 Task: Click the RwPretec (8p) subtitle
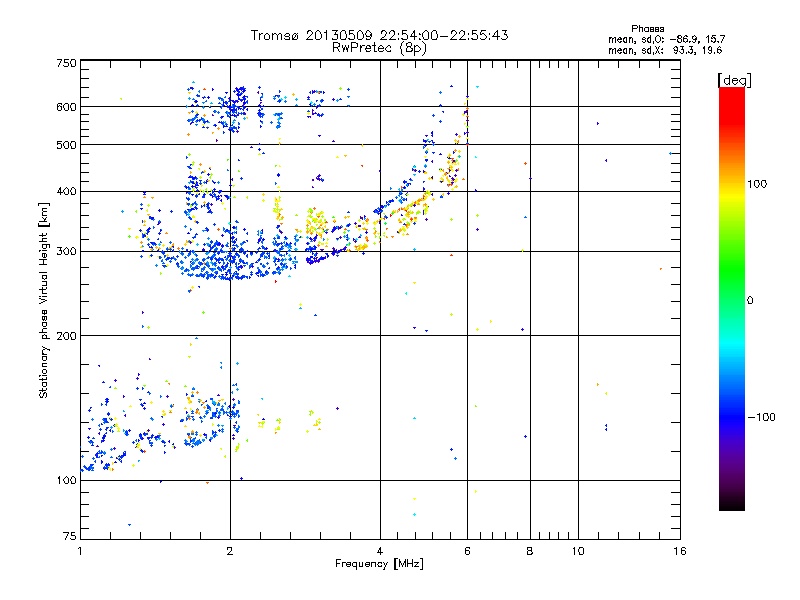pos(380,48)
